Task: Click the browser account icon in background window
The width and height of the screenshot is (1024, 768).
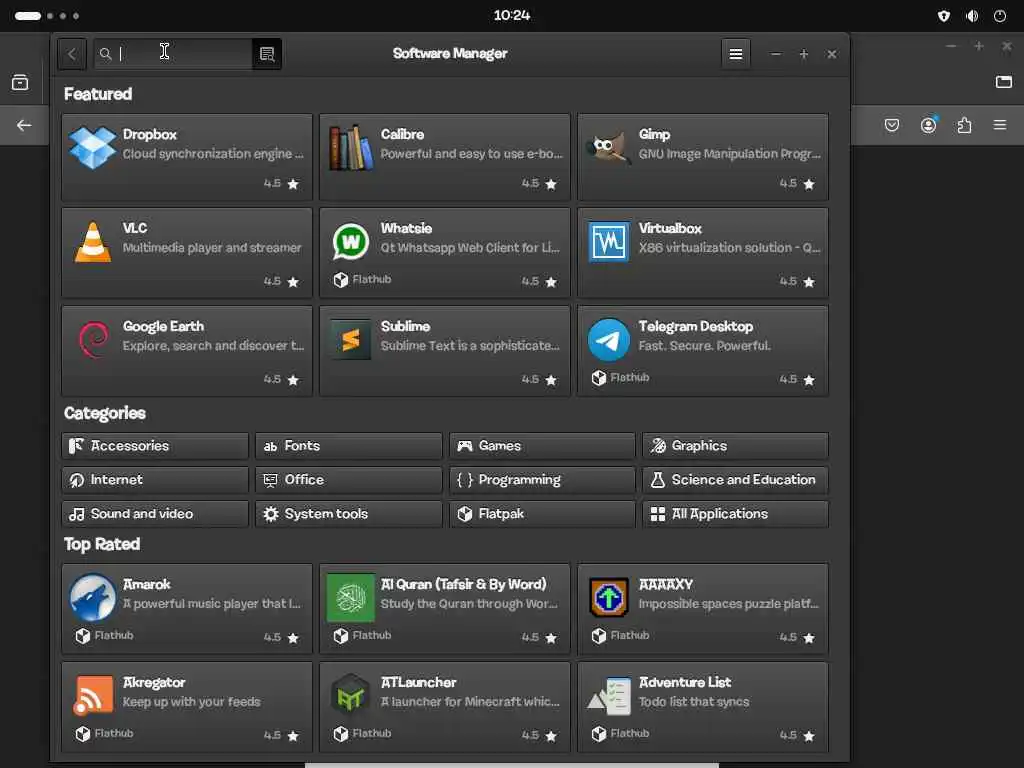Action: pos(928,125)
